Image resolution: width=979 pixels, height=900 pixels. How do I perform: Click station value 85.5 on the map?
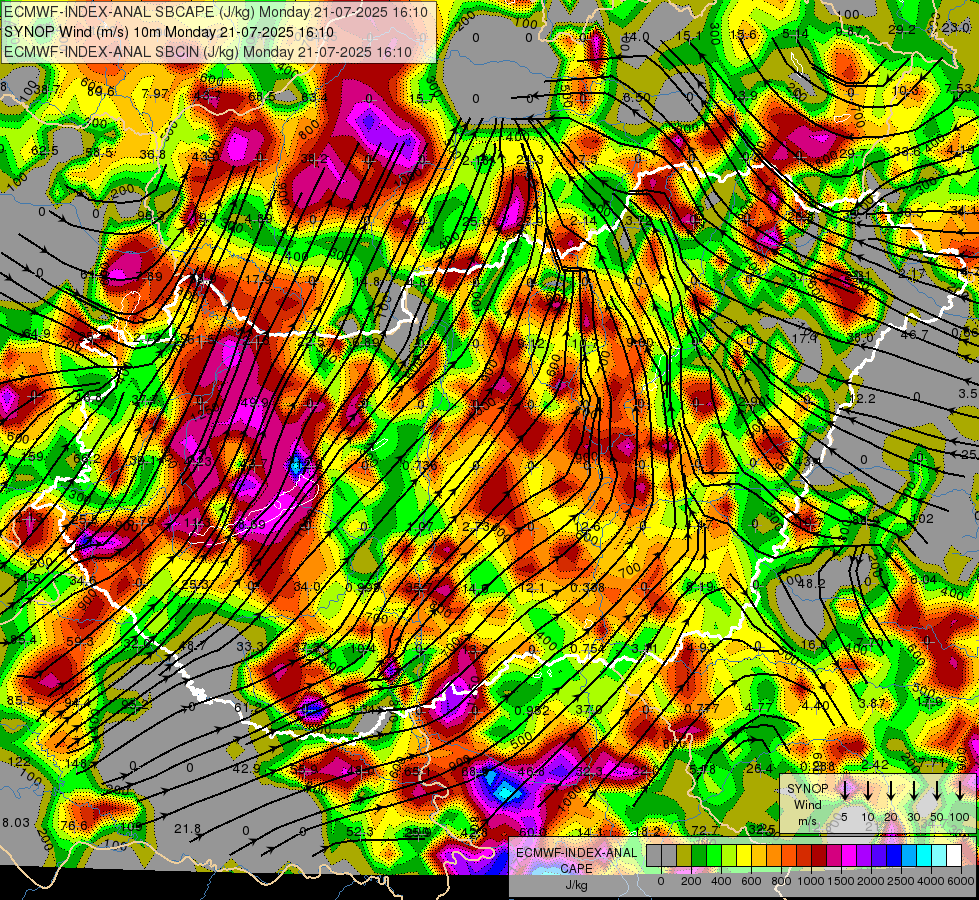coord(21,701)
